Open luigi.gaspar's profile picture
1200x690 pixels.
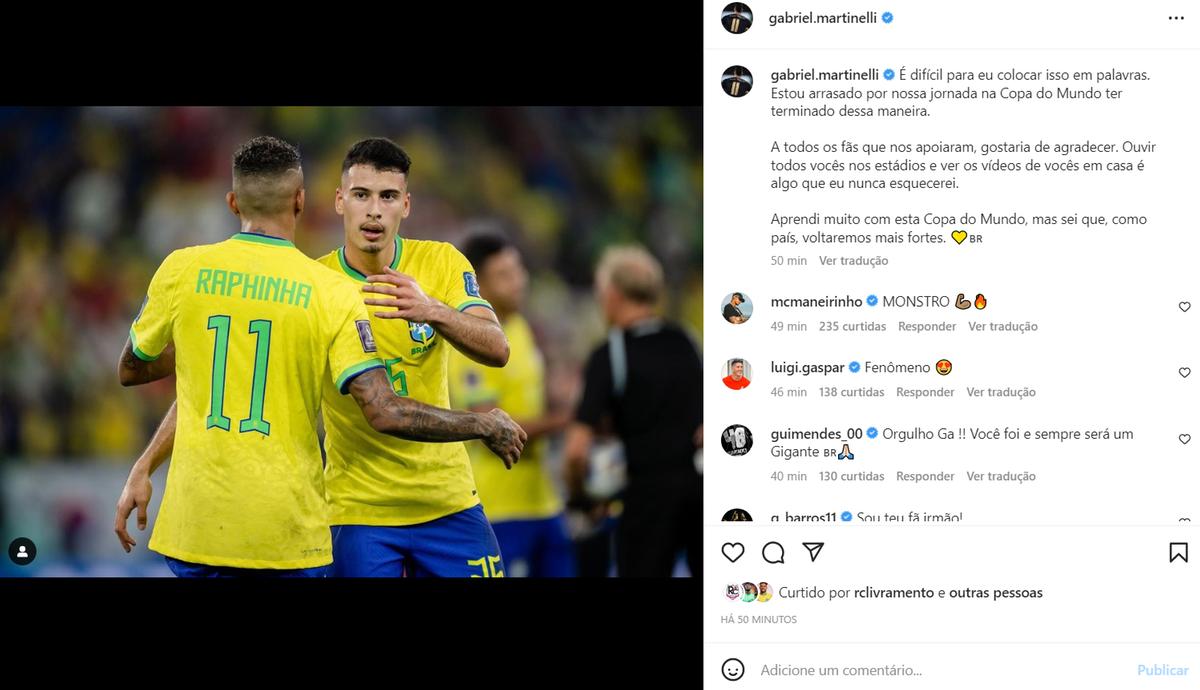737,374
